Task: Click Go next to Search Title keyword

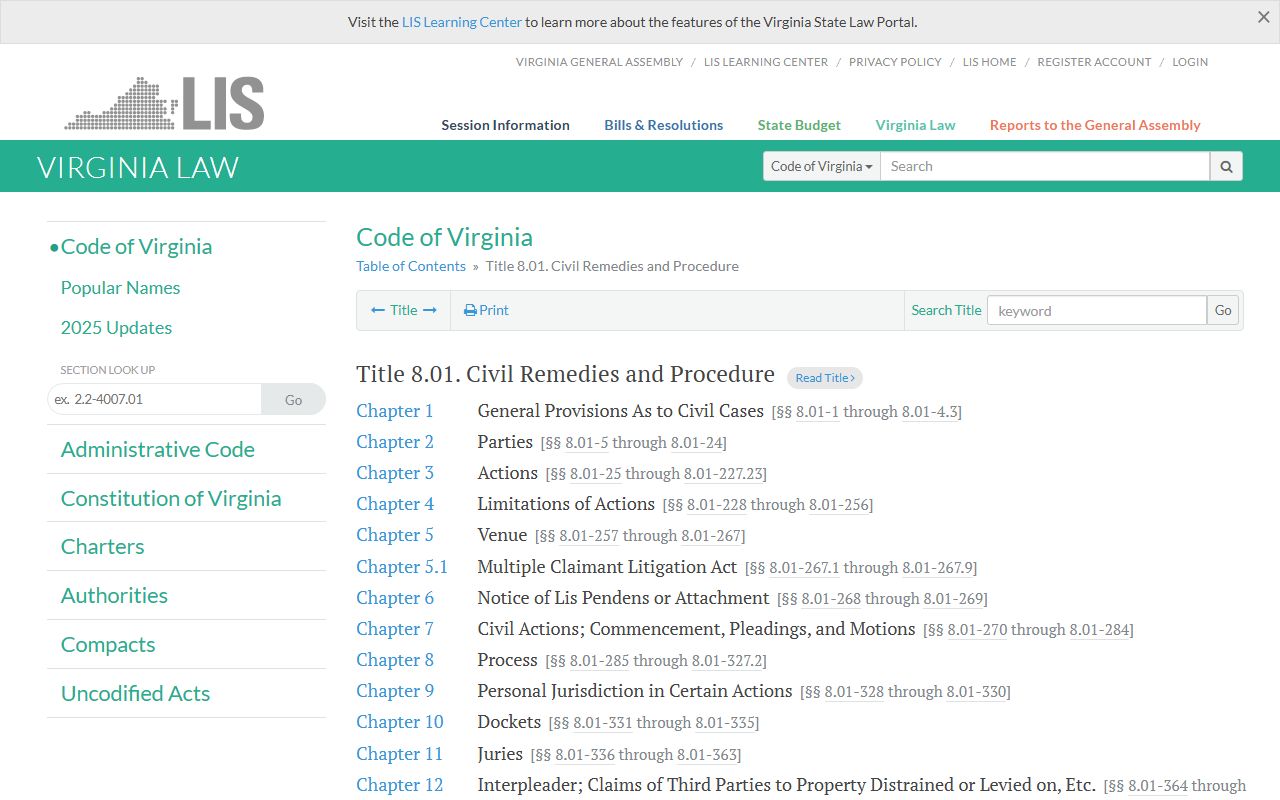Action: (1223, 310)
